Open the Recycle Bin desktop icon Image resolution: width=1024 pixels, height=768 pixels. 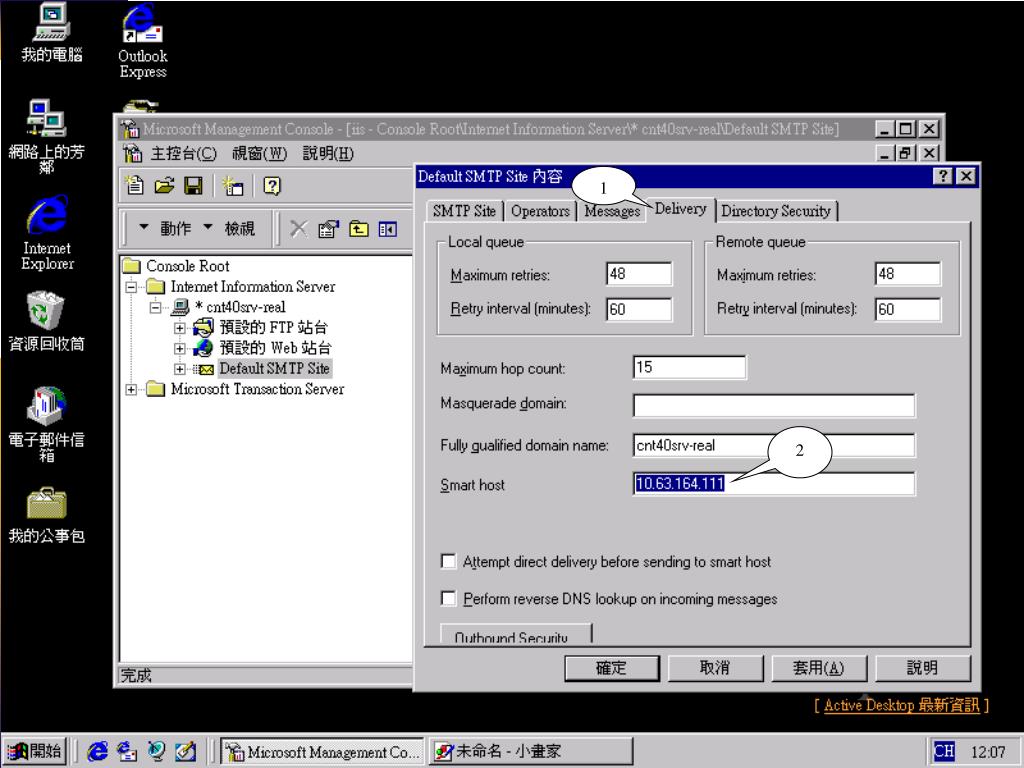pos(46,321)
